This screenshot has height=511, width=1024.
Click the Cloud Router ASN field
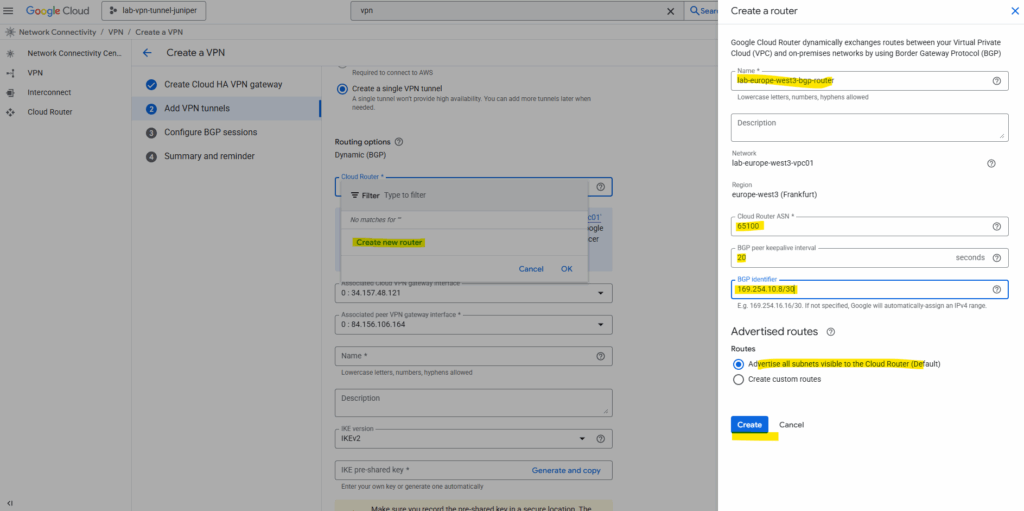point(869,226)
